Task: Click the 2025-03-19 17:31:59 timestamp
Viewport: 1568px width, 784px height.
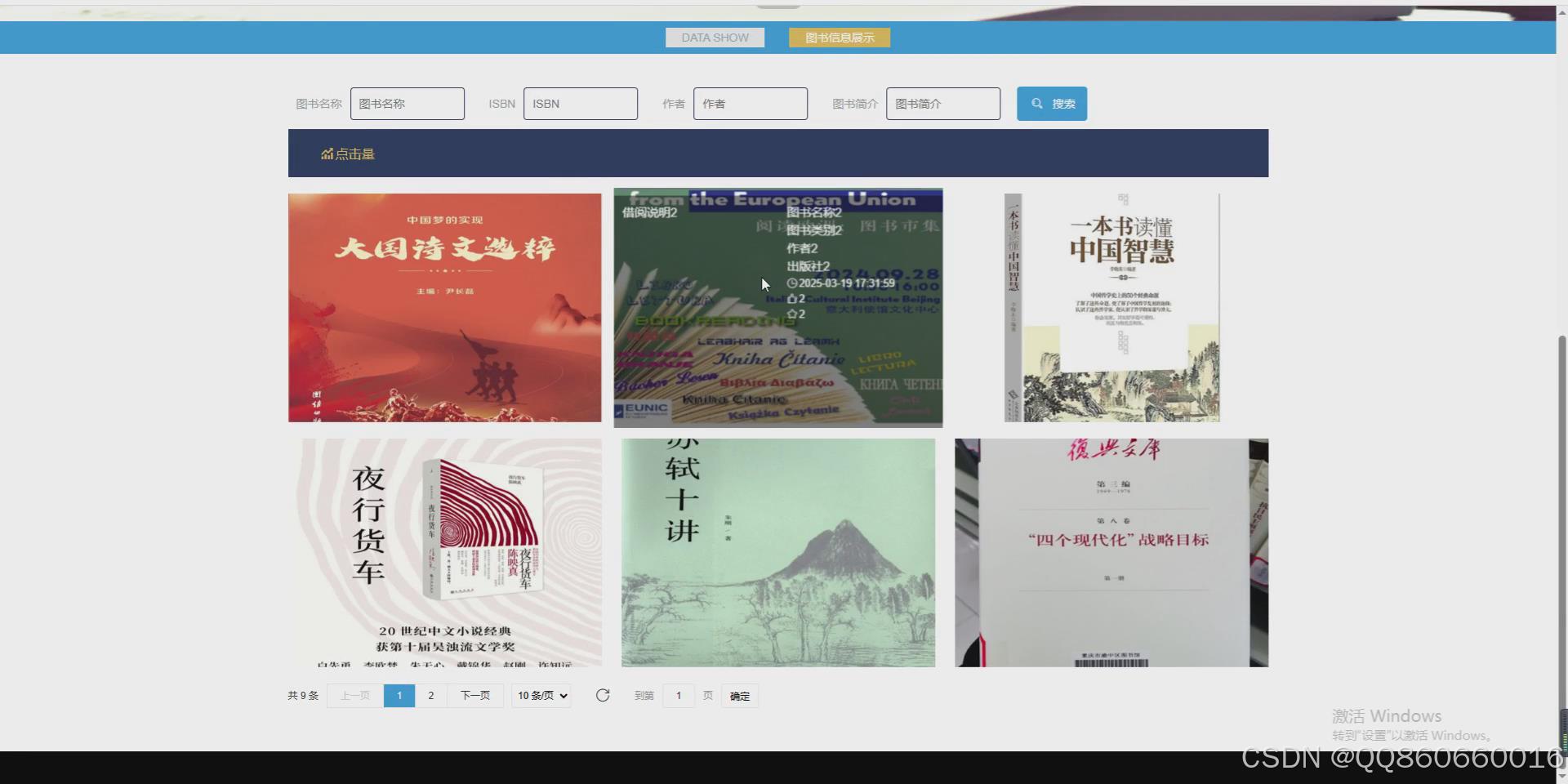Action: coord(847,283)
